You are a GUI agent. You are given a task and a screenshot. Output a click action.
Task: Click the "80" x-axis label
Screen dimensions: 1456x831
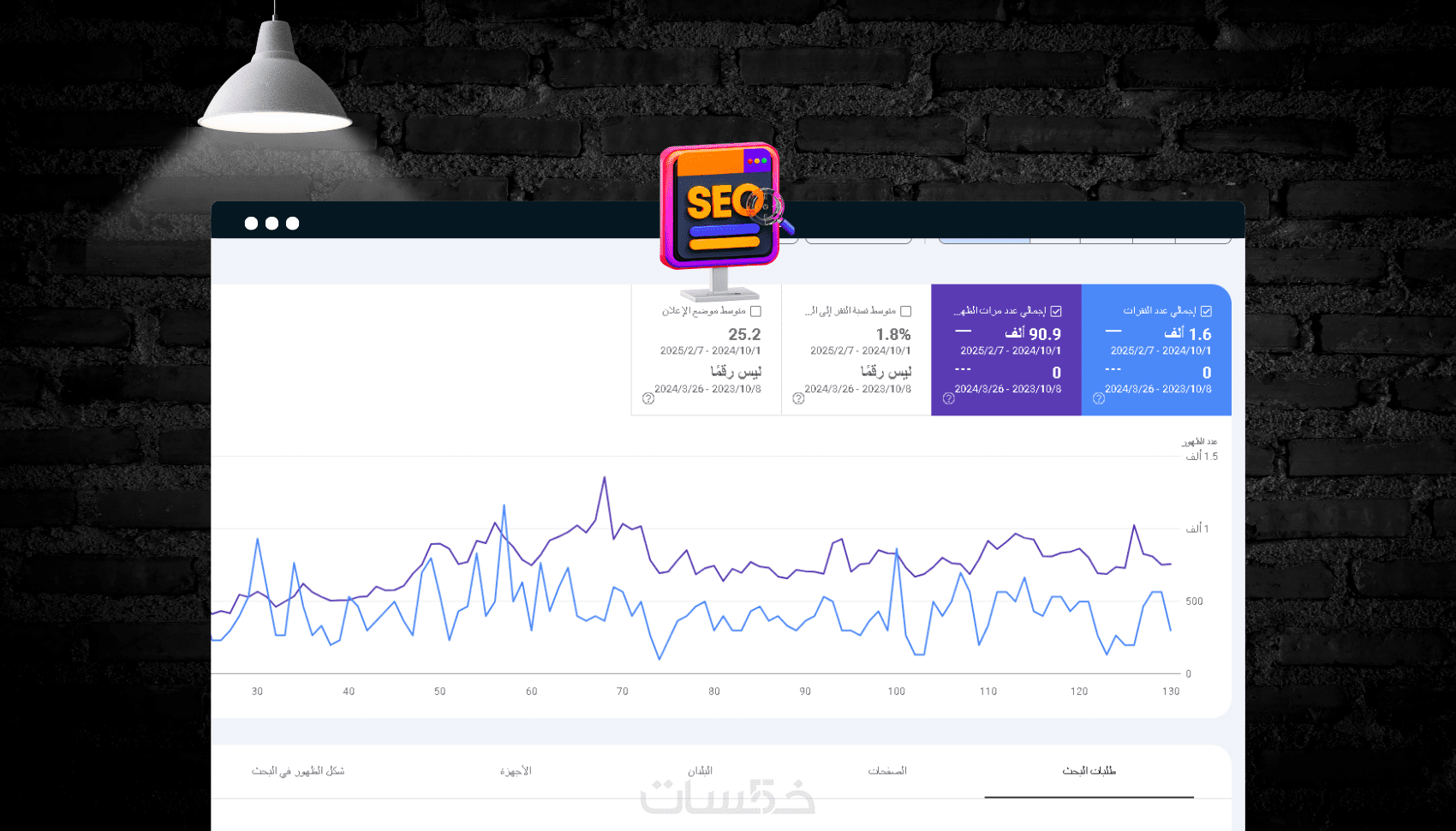click(x=713, y=691)
